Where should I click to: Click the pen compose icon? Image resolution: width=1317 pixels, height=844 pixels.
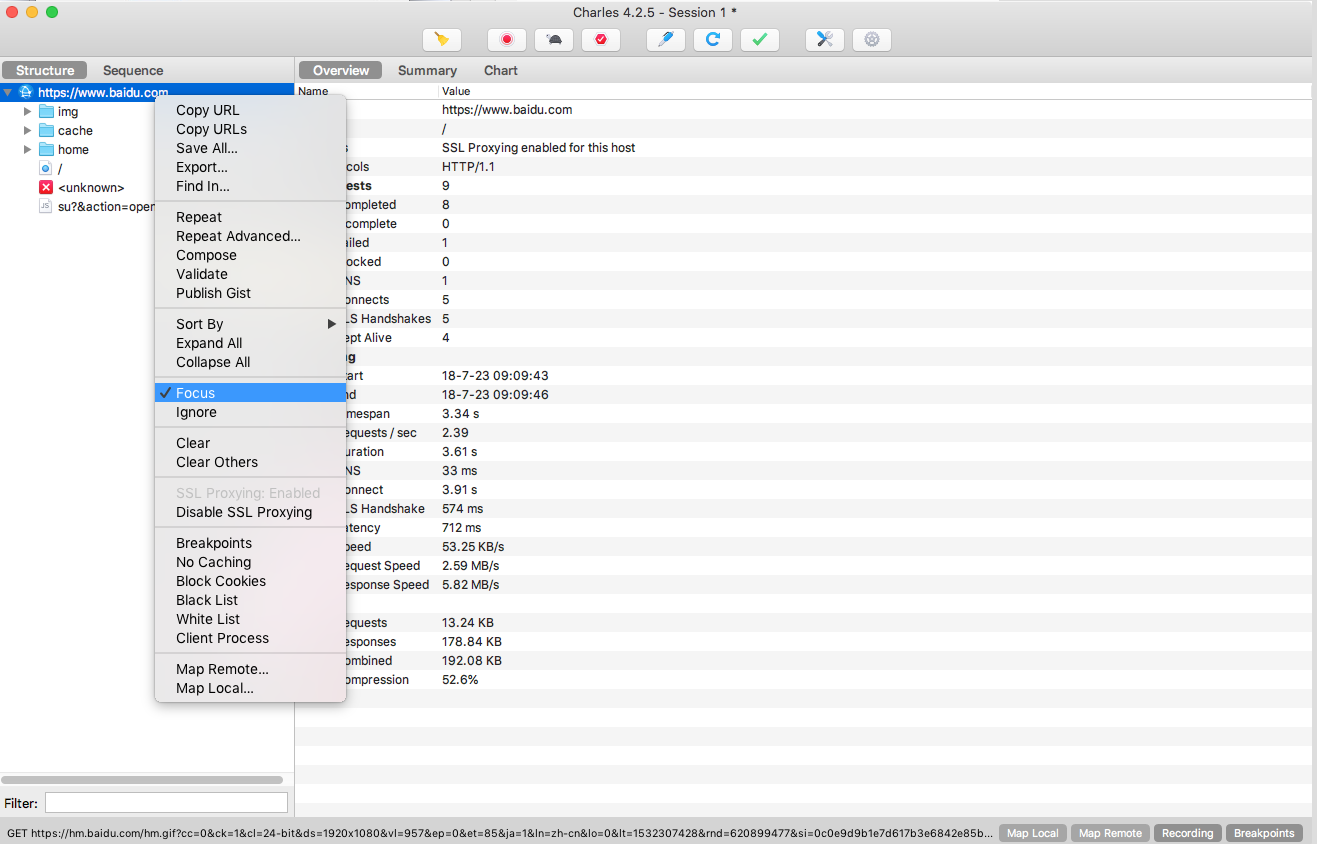pyautogui.click(x=666, y=39)
